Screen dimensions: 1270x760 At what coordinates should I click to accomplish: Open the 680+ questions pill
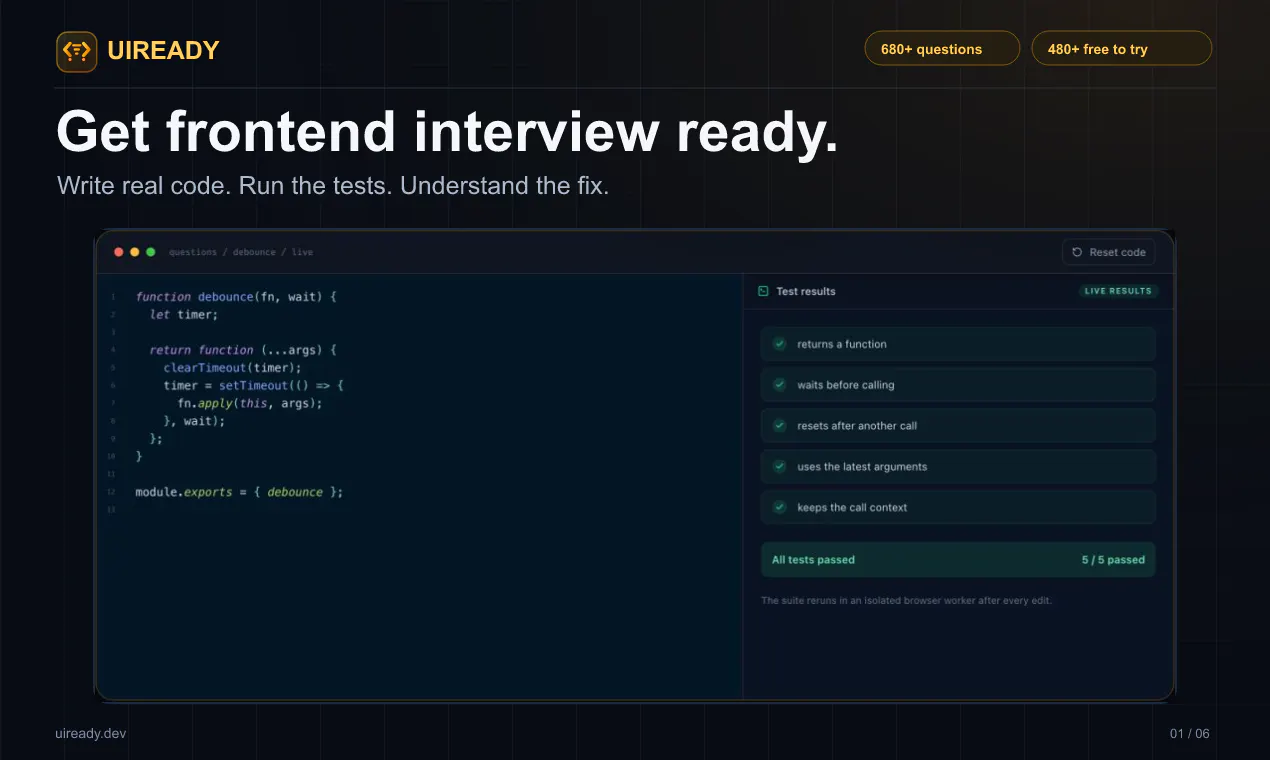tap(942, 49)
